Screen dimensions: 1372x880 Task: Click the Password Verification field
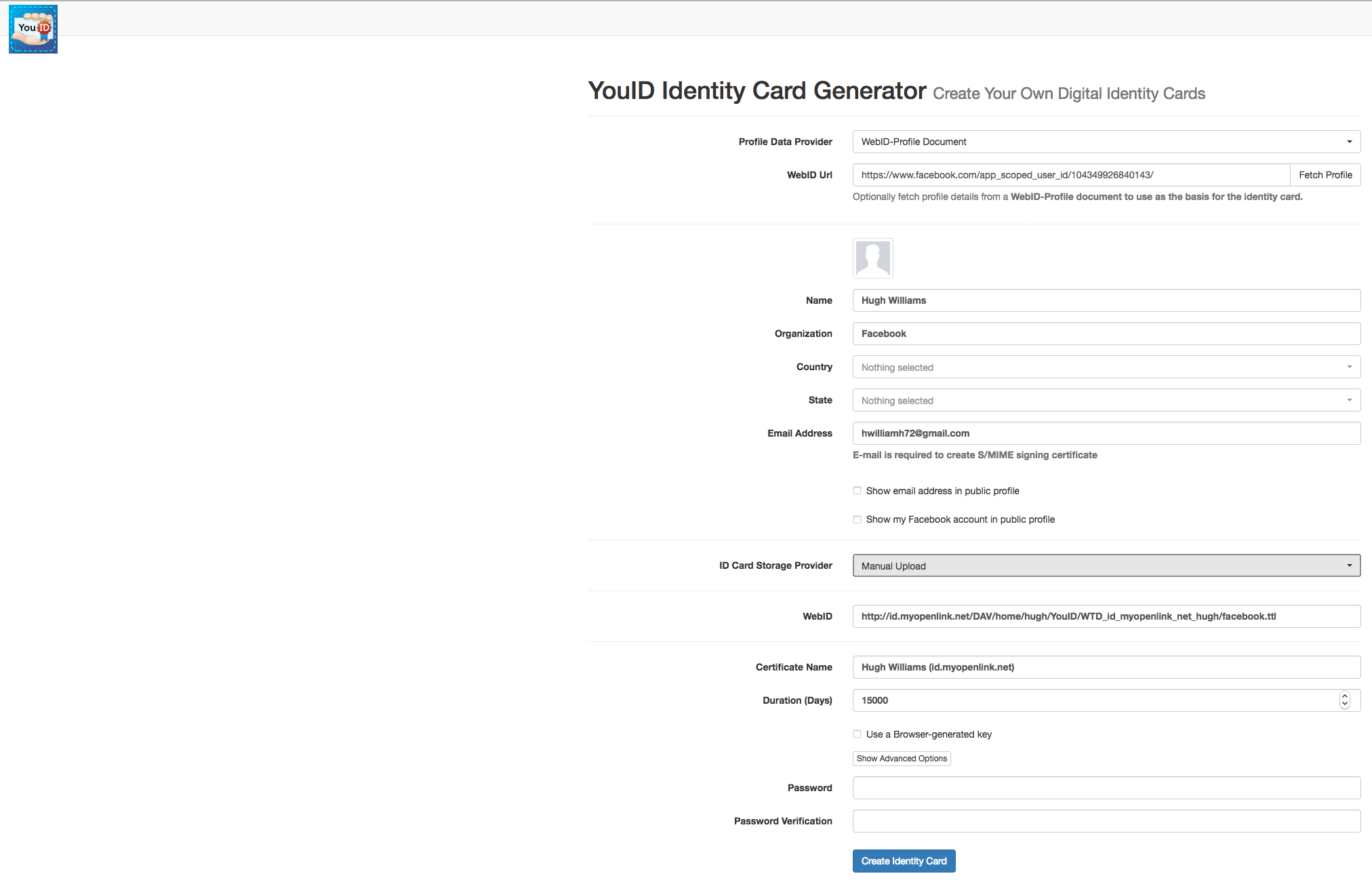[x=1106, y=821]
